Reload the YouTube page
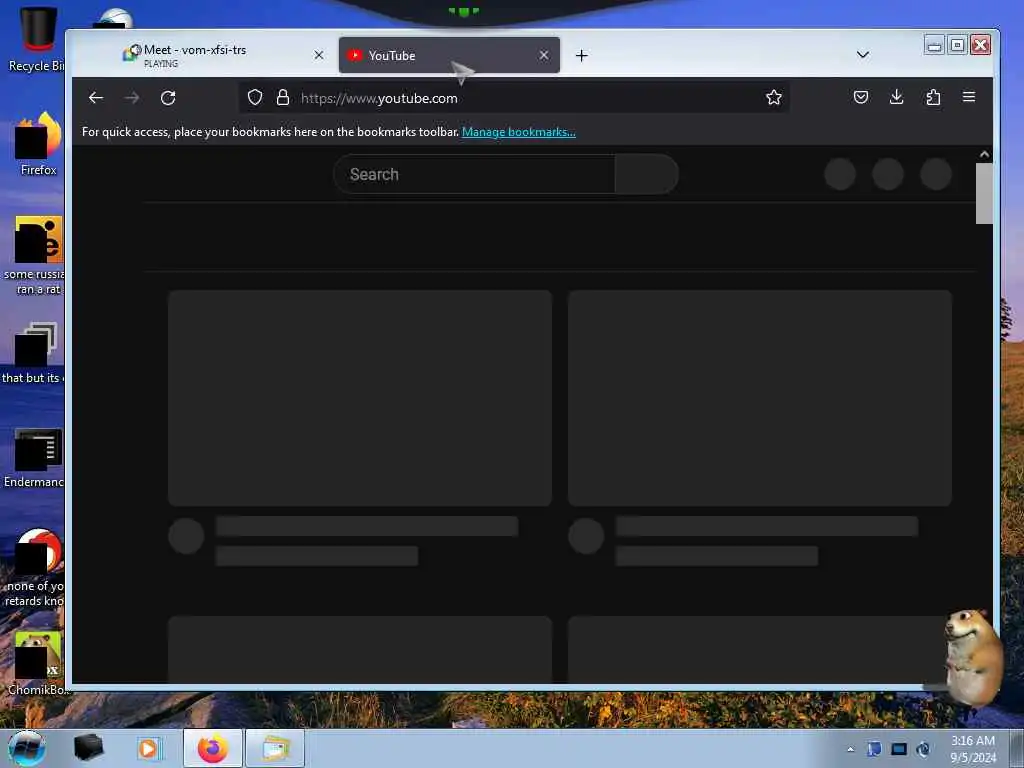This screenshot has height=768, width=1024. (168, 98)
